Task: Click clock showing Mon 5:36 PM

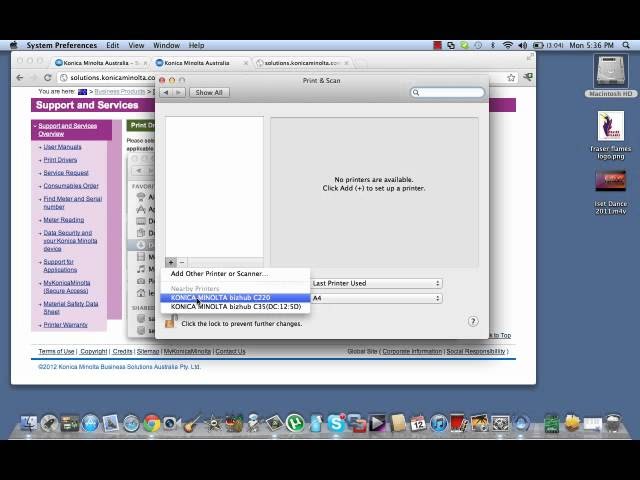Action: point(591,45)
